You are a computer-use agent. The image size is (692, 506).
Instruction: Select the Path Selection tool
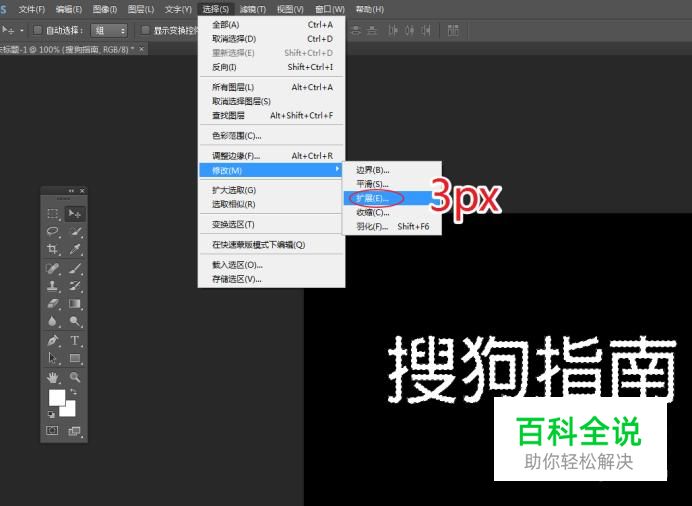[53, 358]
